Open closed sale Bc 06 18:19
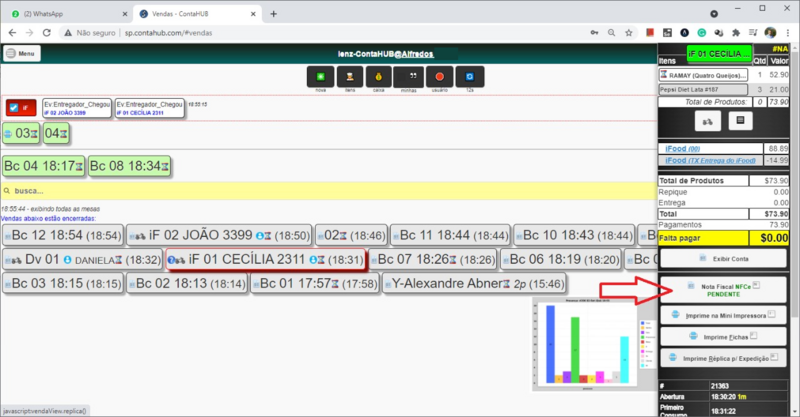800x417 pixels. click(x=561, y=259)
